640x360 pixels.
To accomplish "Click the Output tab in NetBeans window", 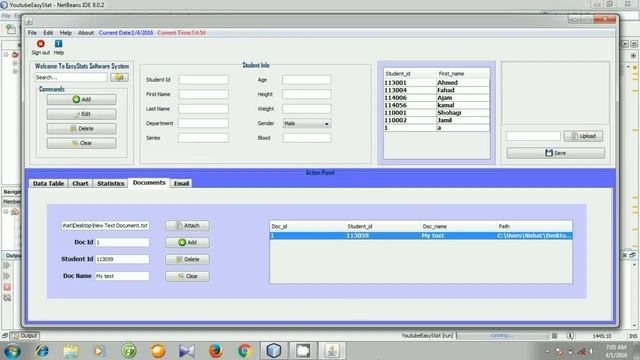I will coord(25,336).
